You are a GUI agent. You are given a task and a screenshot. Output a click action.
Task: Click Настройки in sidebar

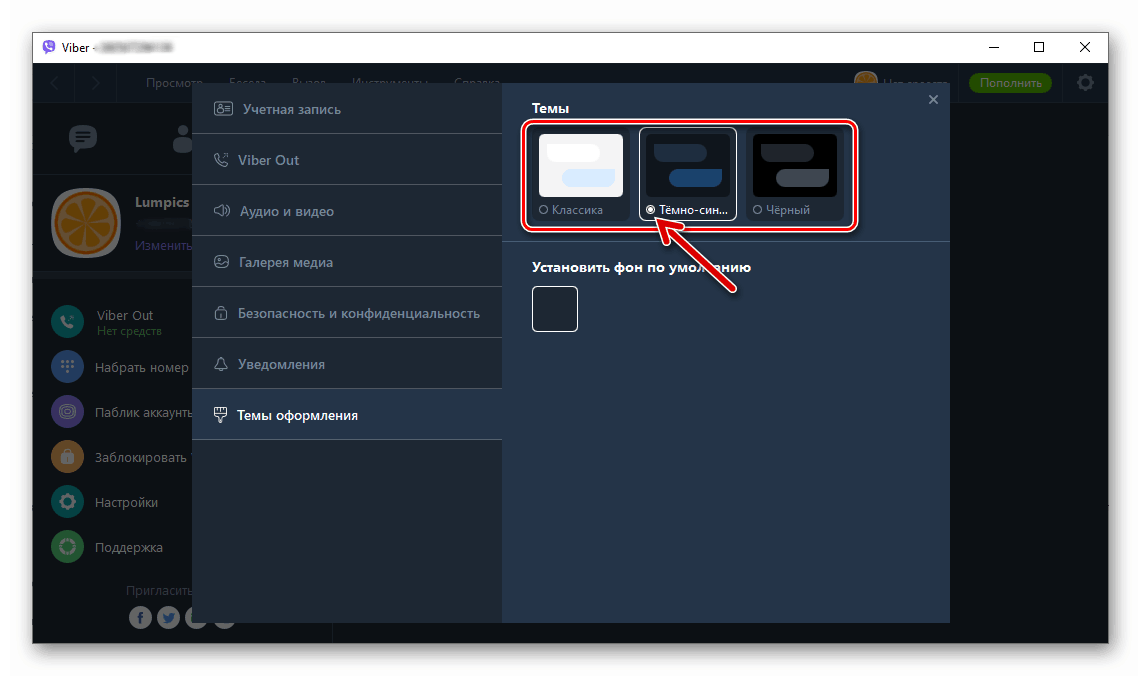click(126, 502)
